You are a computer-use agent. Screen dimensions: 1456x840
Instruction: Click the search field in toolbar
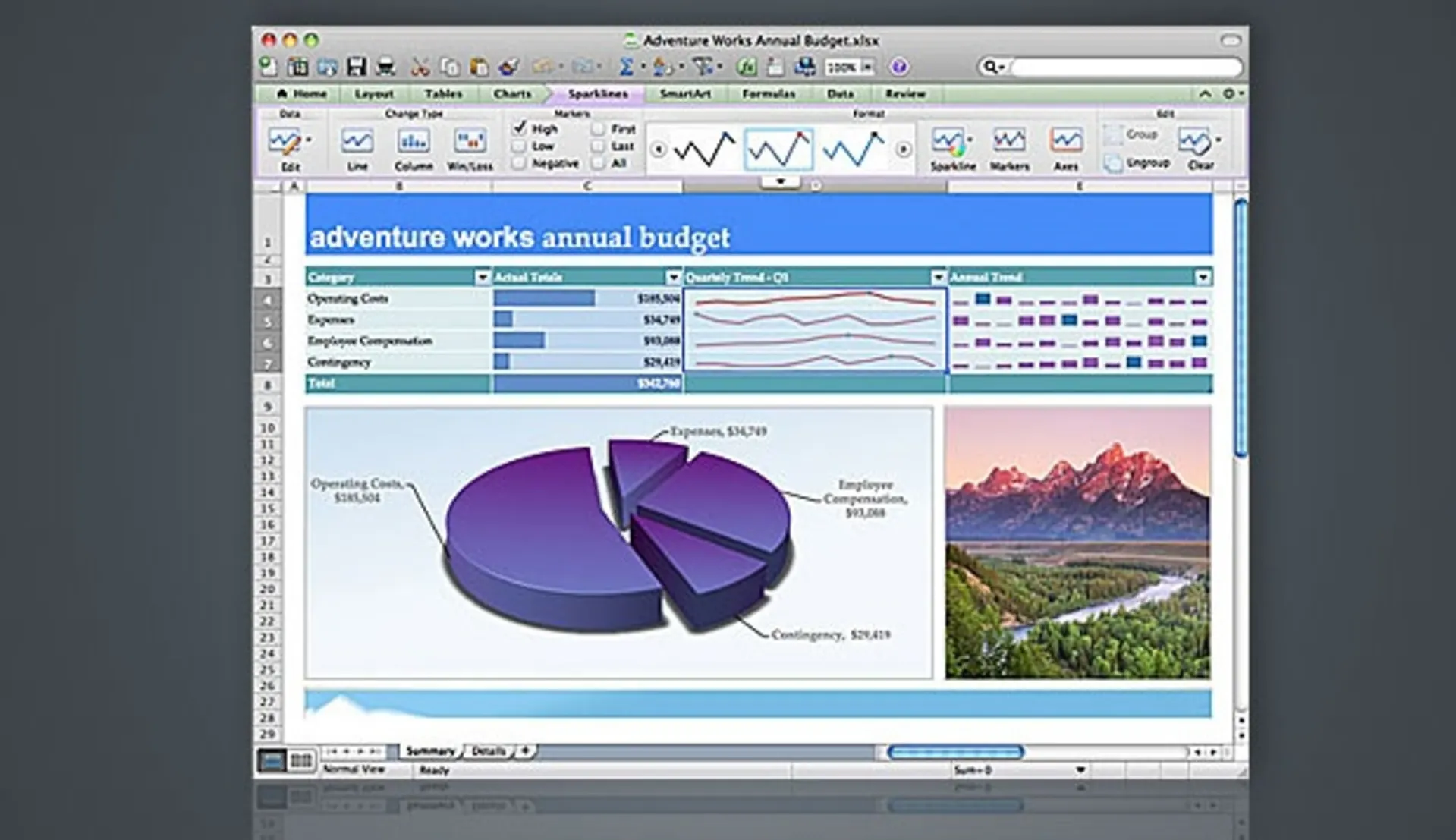click(1125, 68)
